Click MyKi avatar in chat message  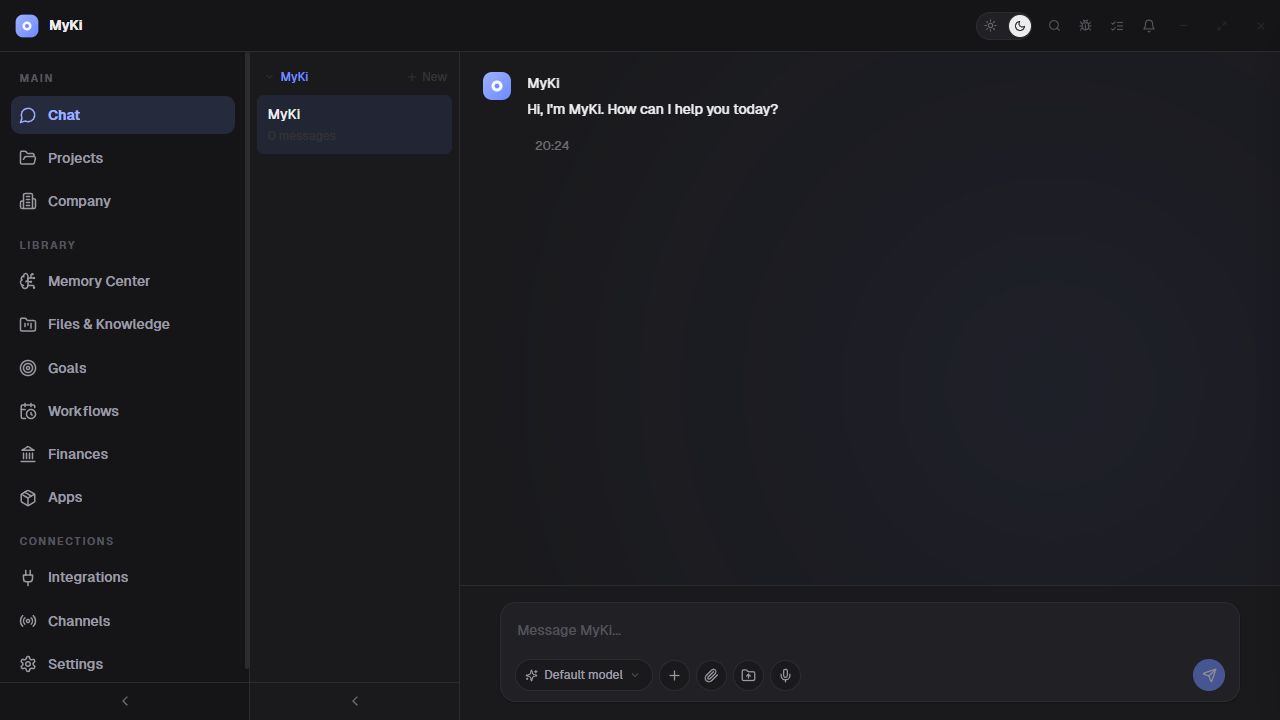tap(497, 86)
